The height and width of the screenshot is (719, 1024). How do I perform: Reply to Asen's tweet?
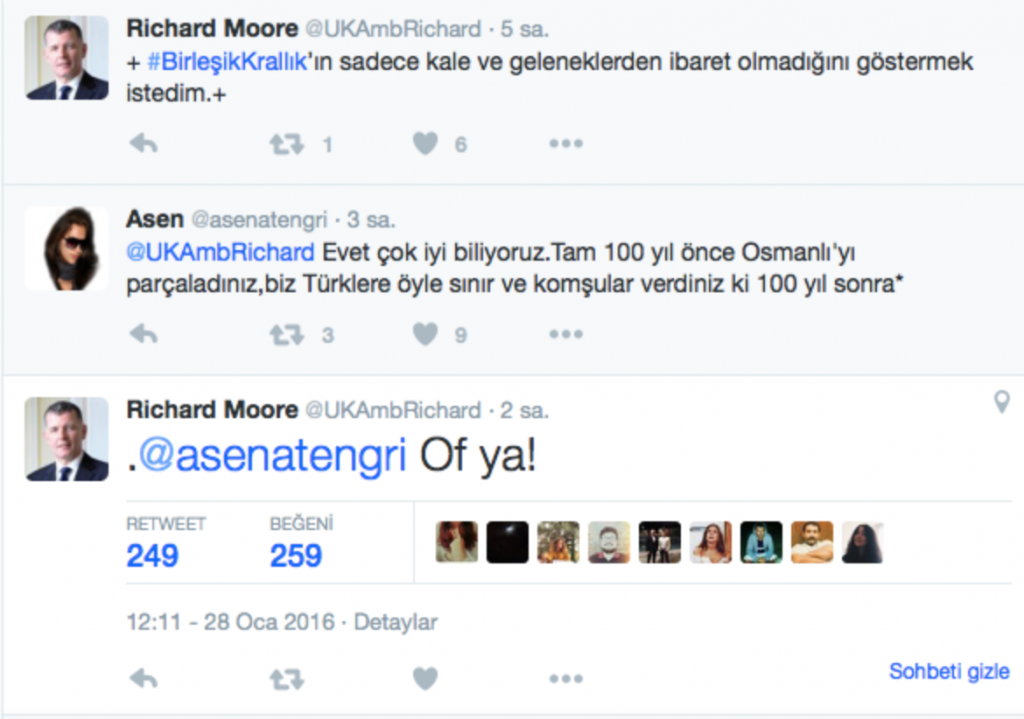click(x=144, y=334)
